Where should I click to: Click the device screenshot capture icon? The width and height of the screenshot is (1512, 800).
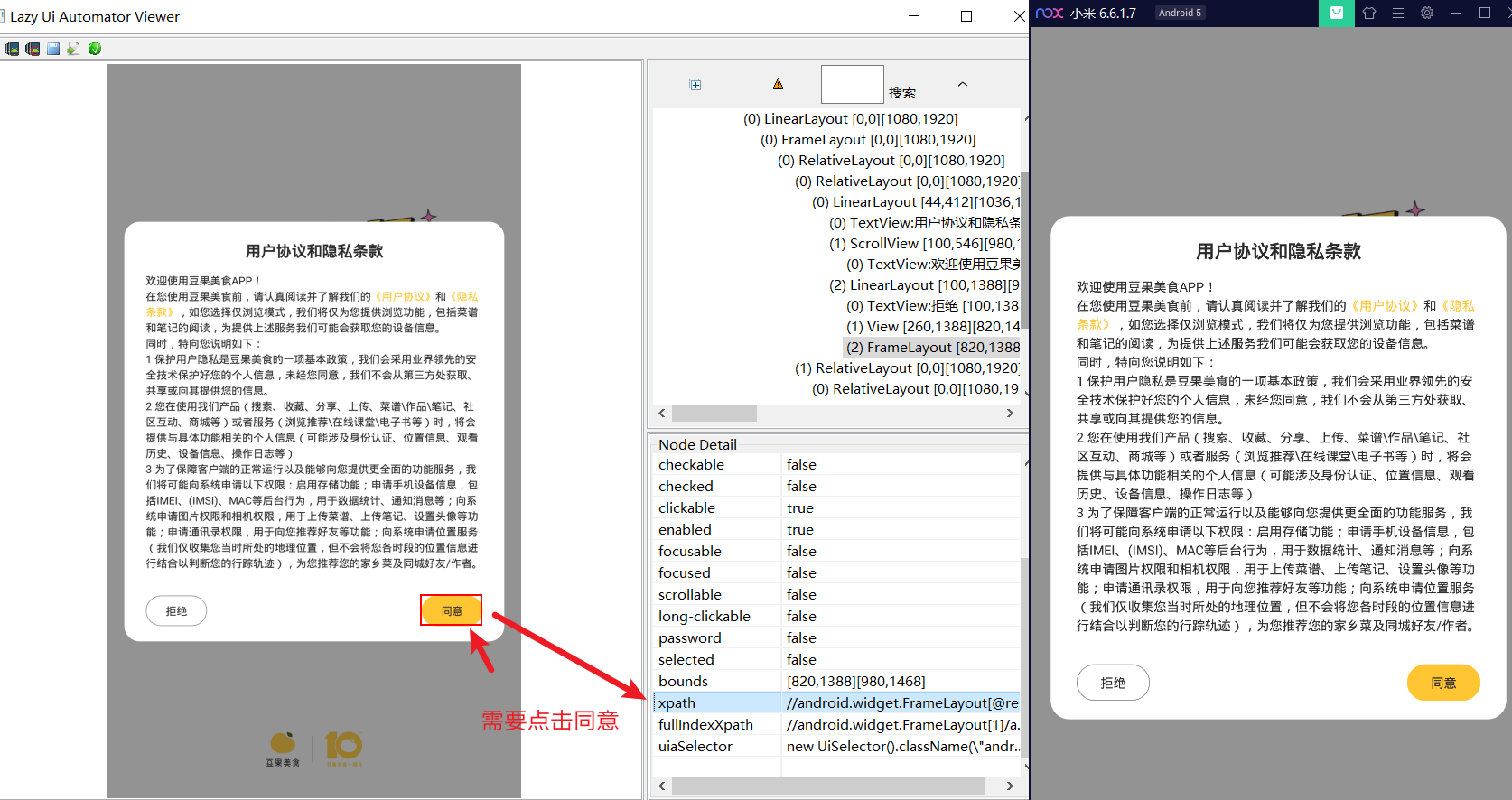12,49
